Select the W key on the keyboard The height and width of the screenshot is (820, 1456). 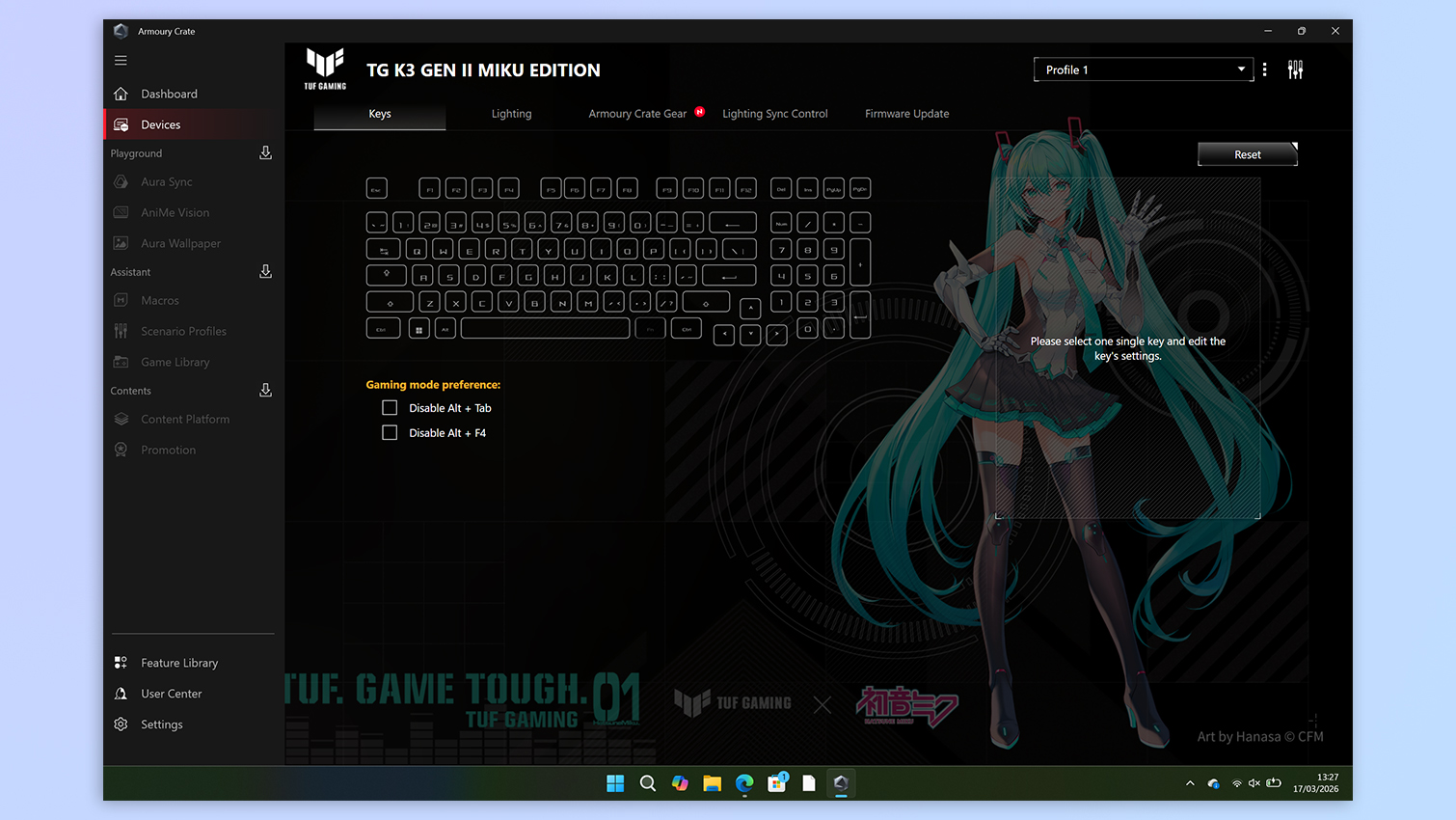(x=444, y=250)
